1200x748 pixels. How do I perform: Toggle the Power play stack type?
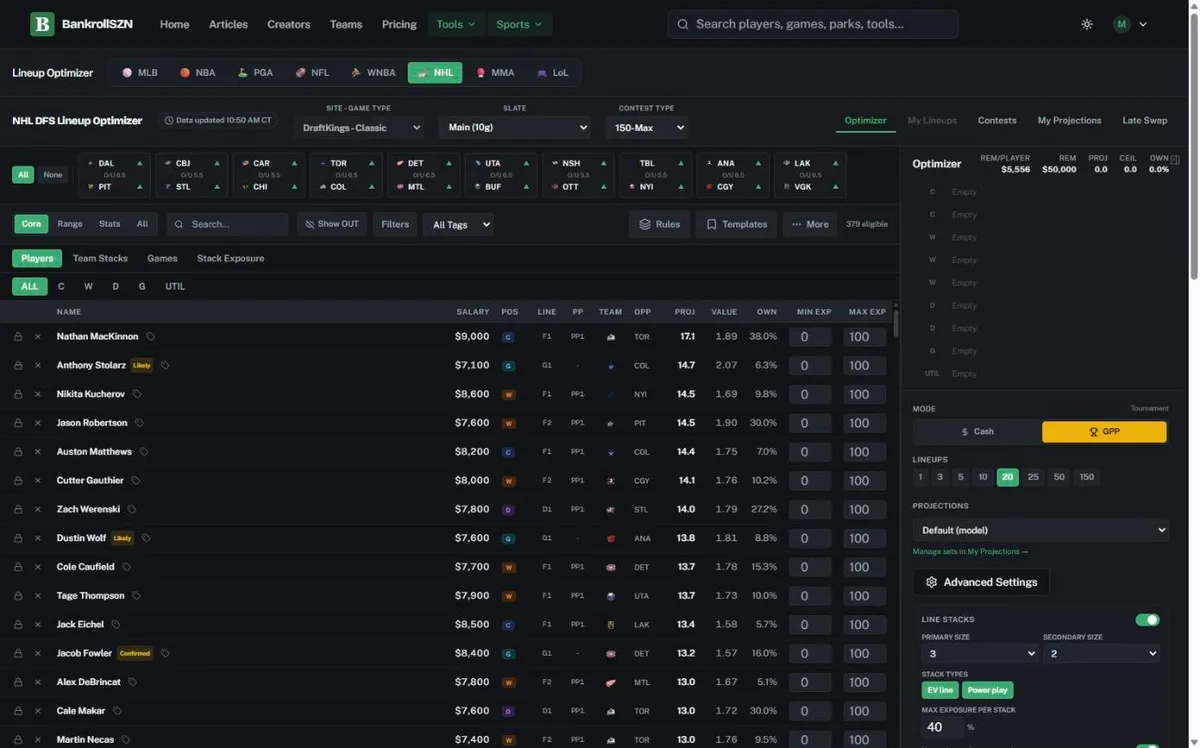click(987, 690)
